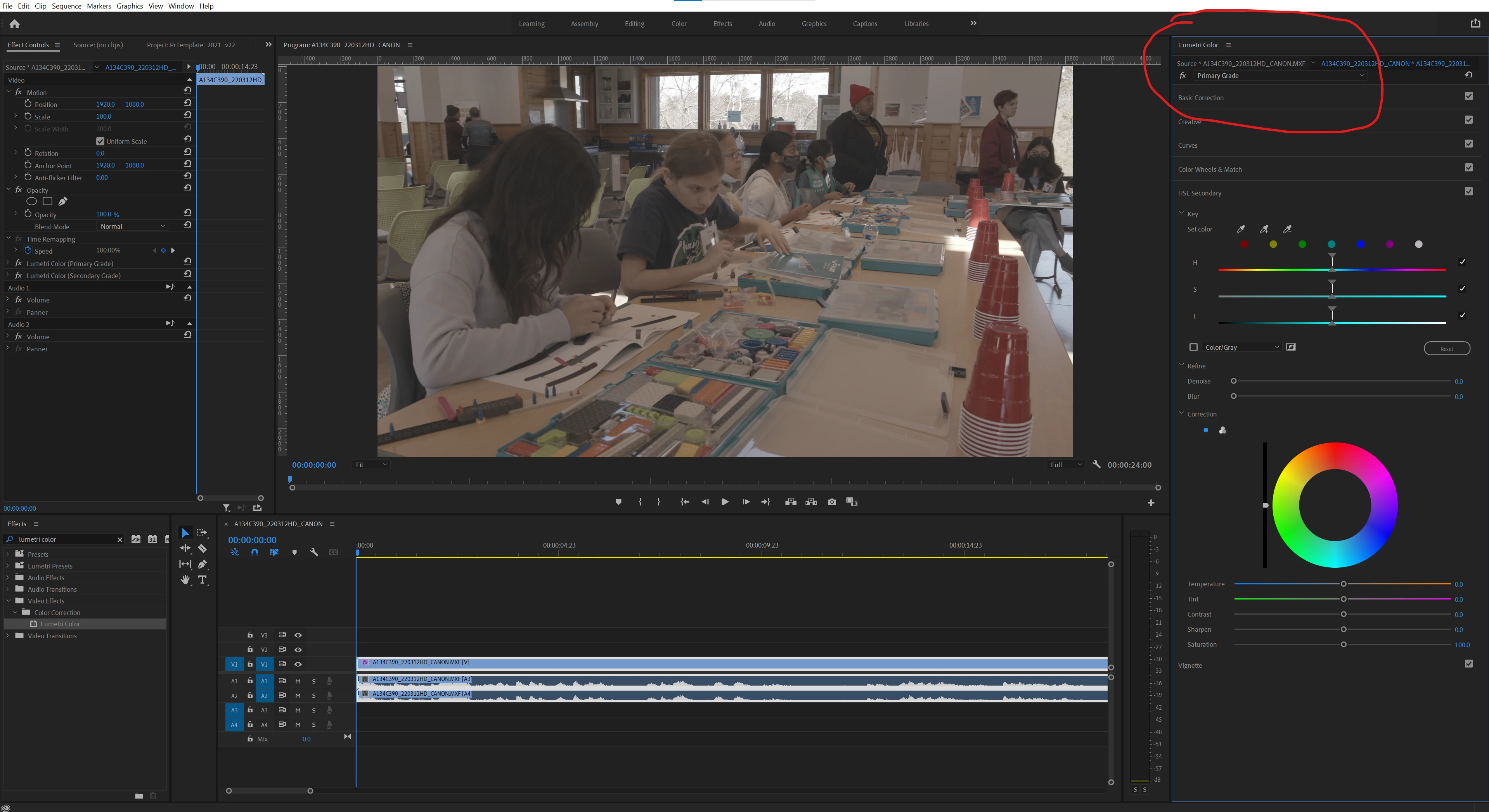Screen dimensions: 1489x812
Task: Toggle Snap in Timeline magnet icon
Action: click(255, 553)
